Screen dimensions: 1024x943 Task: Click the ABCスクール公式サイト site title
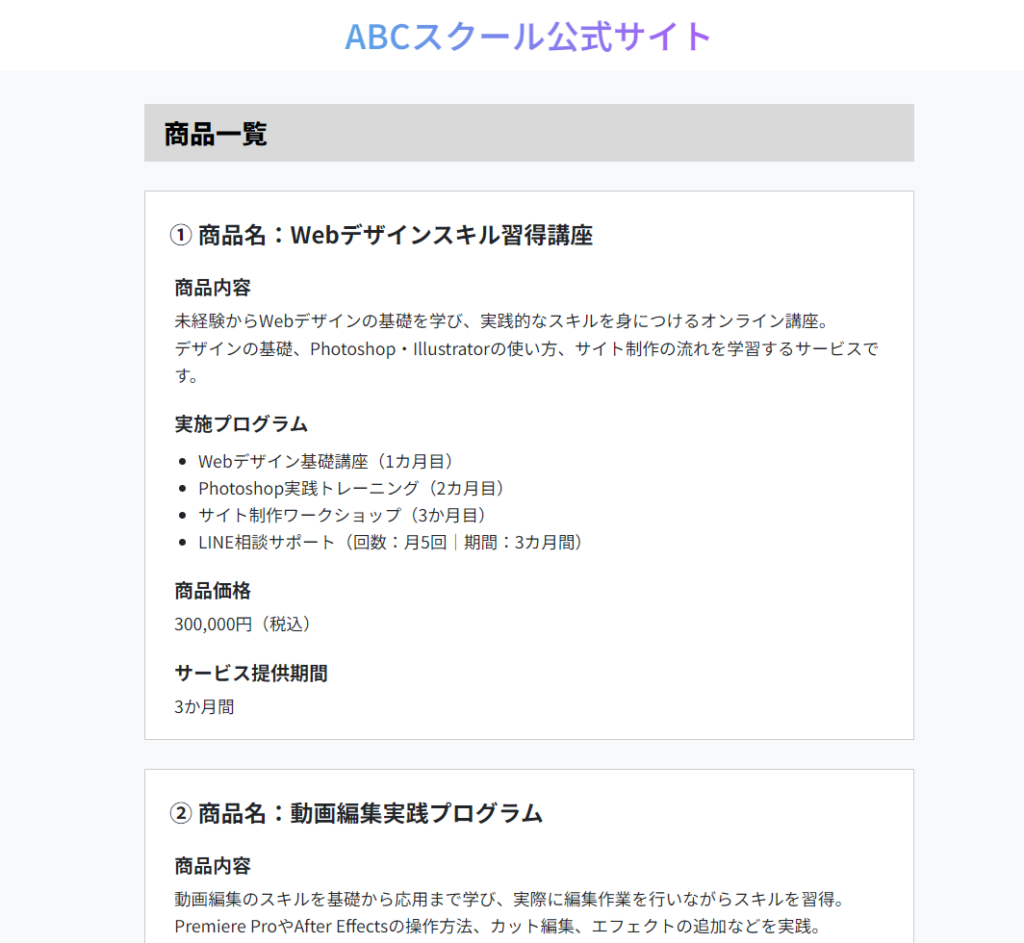pyautogui.click(x=528, y=36)
